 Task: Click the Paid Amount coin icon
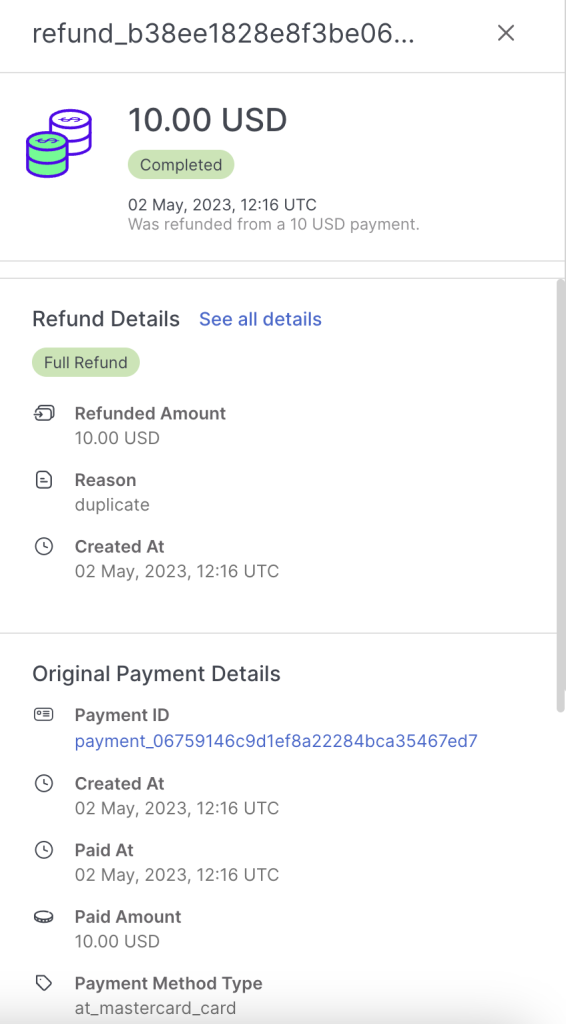[x=44, y=917]
